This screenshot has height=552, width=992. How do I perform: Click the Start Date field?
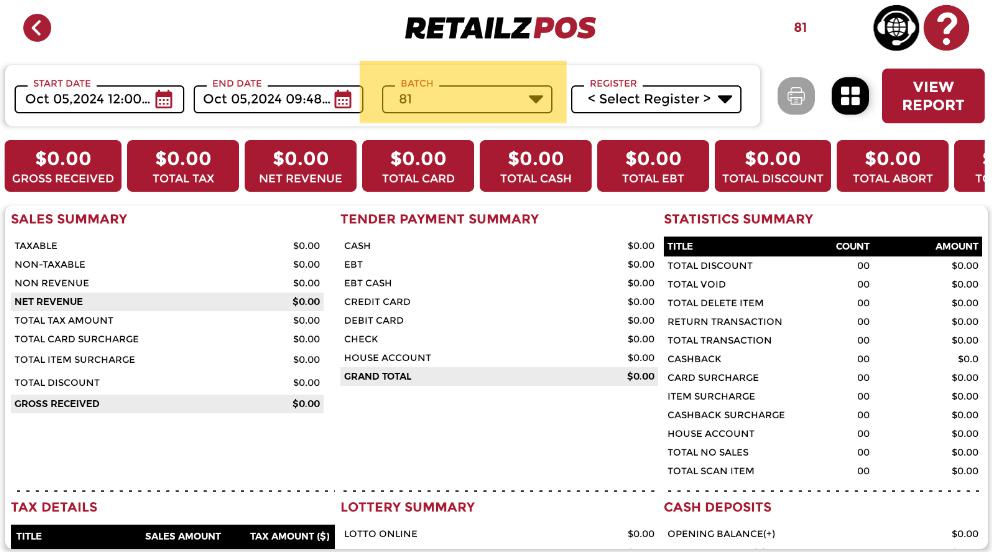(x=99, y=99)
